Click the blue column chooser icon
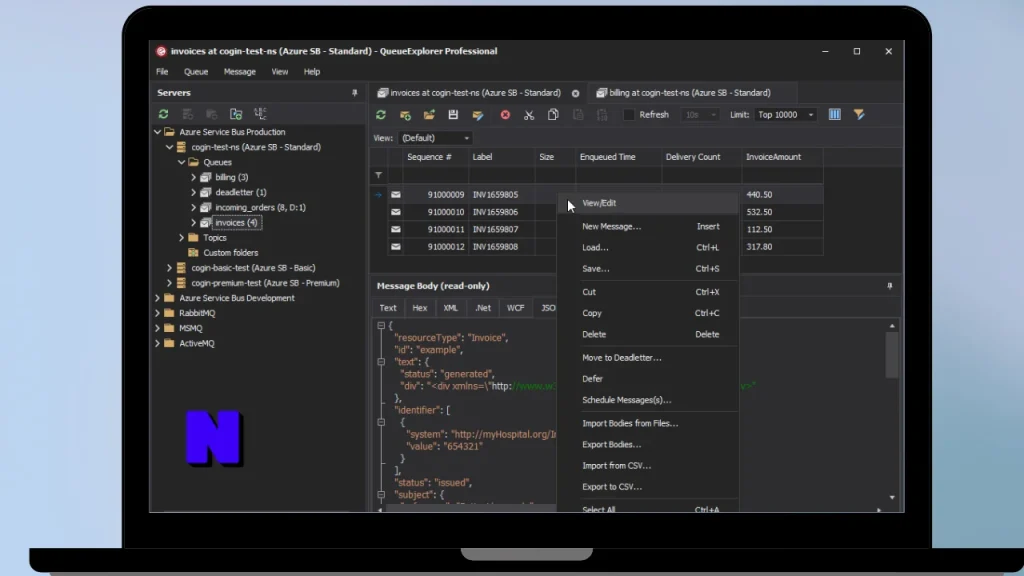Viewport: 1024px width, 576px height. (835, 115)
